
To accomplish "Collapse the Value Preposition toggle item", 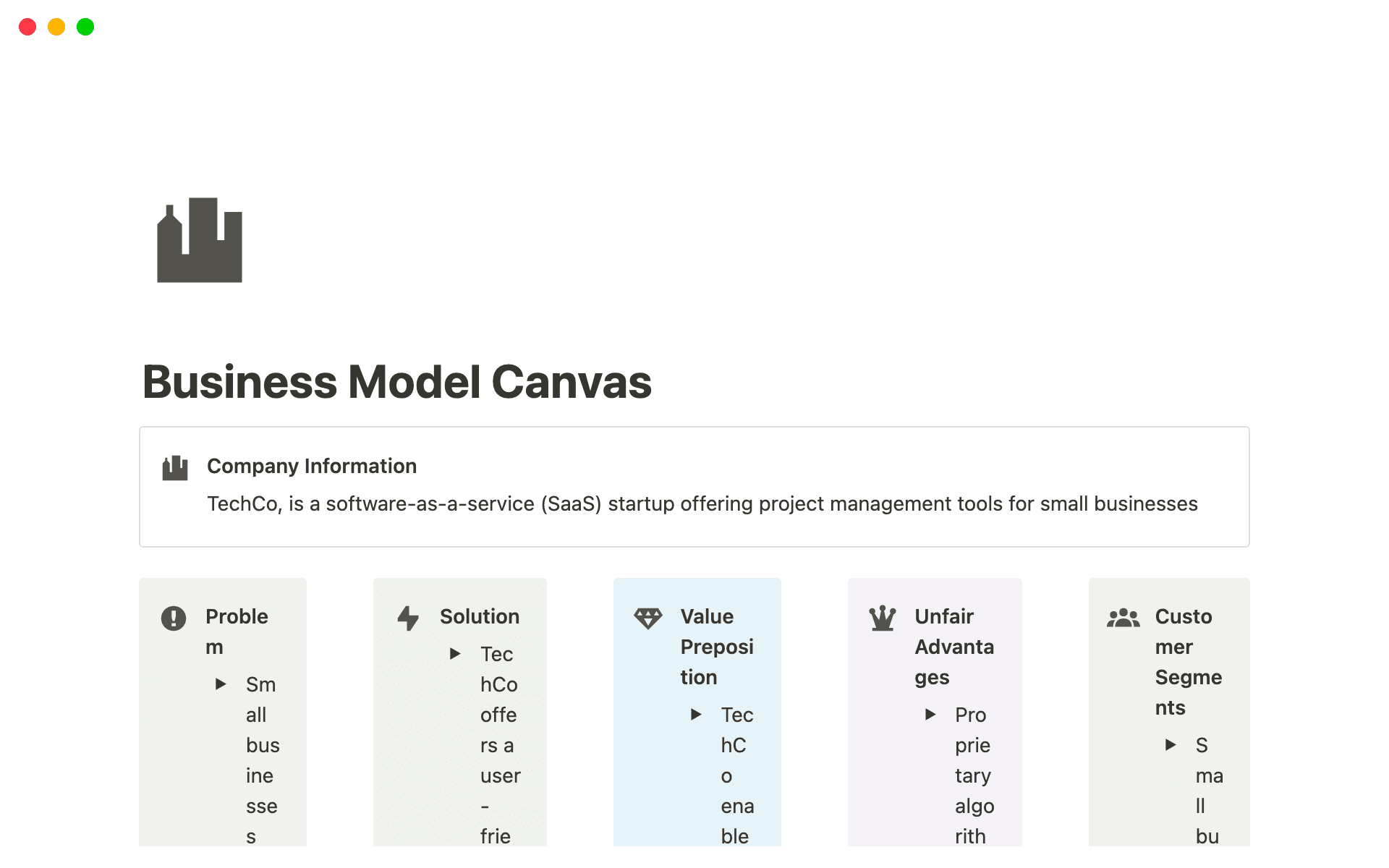I will (x=696, y=715).
